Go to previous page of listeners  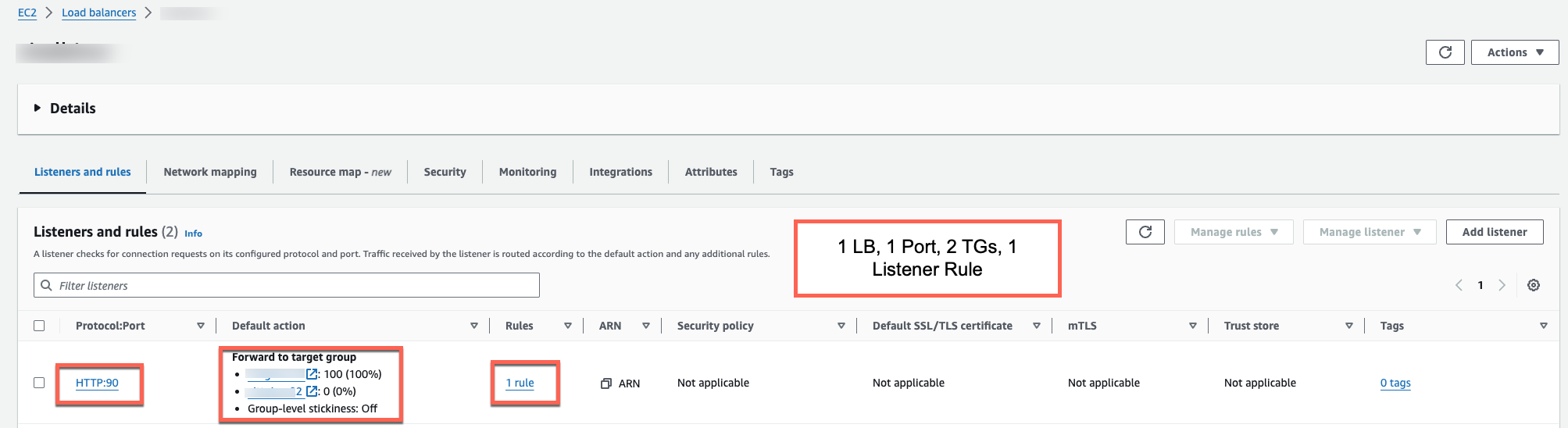point(1459,285)
